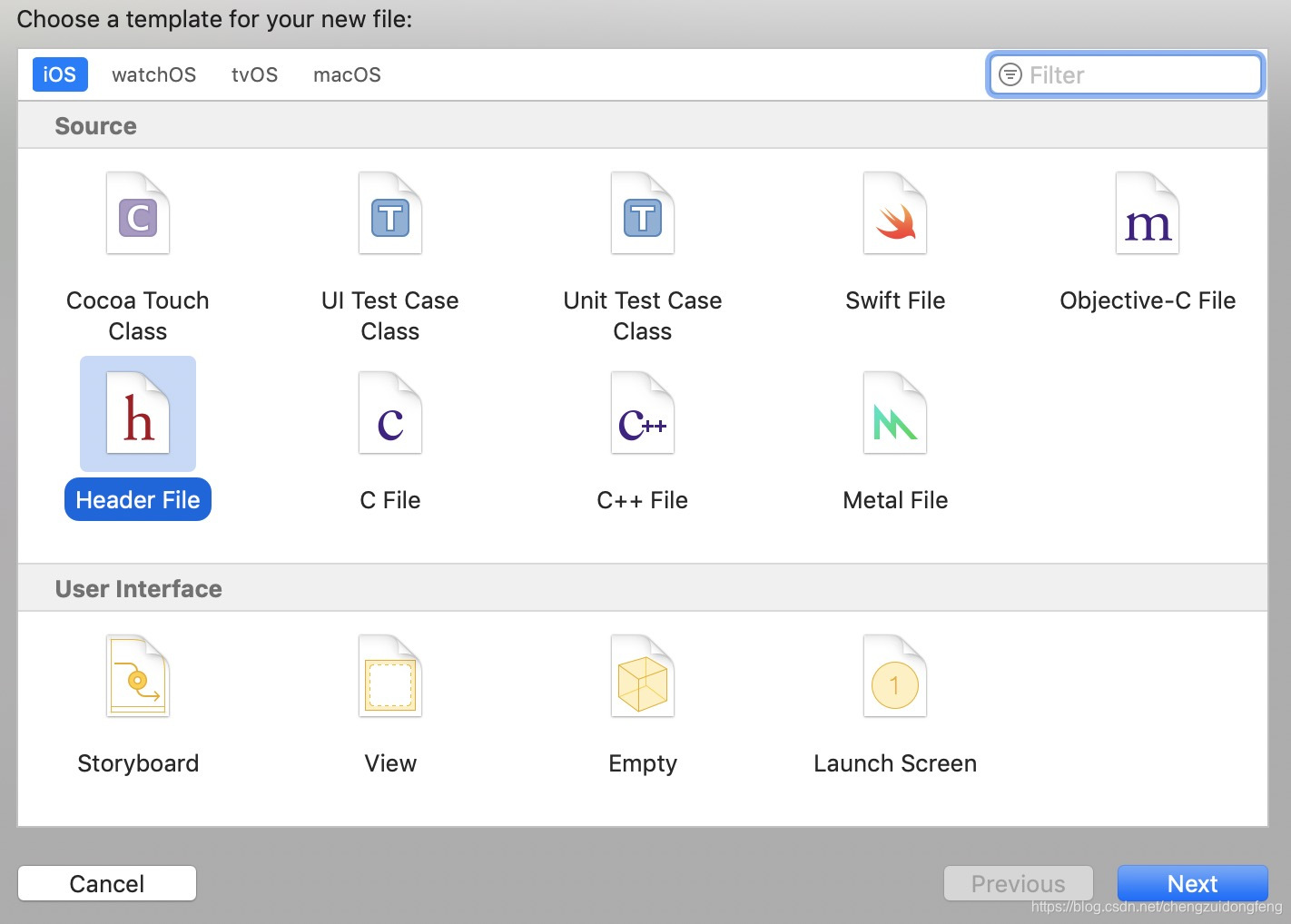The height and width of the screenshot is (924, 1291).
Task: Pick the Unit Test Case Class icon
Action: [643, 213]
